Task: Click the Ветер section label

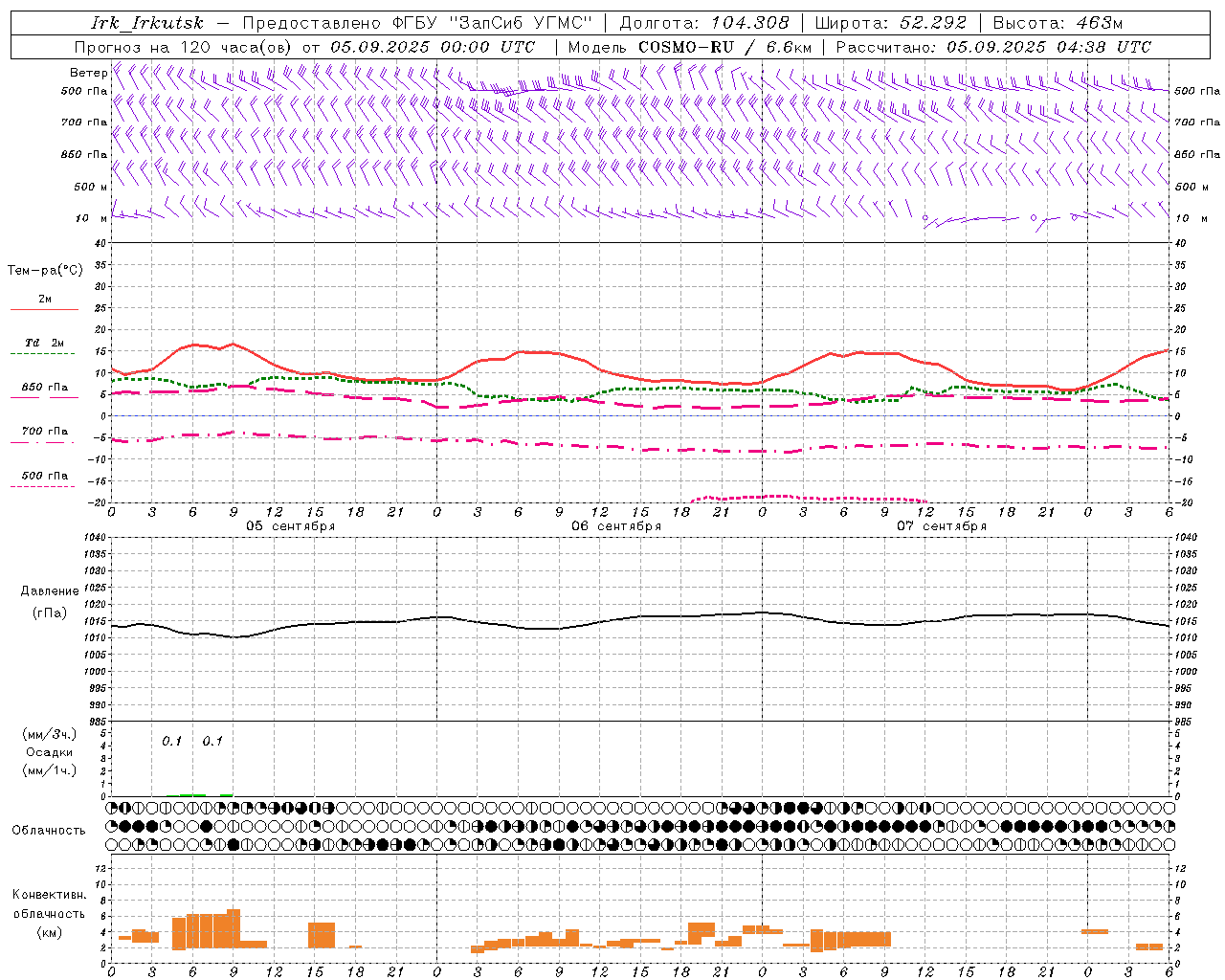Action: (88, 73)
